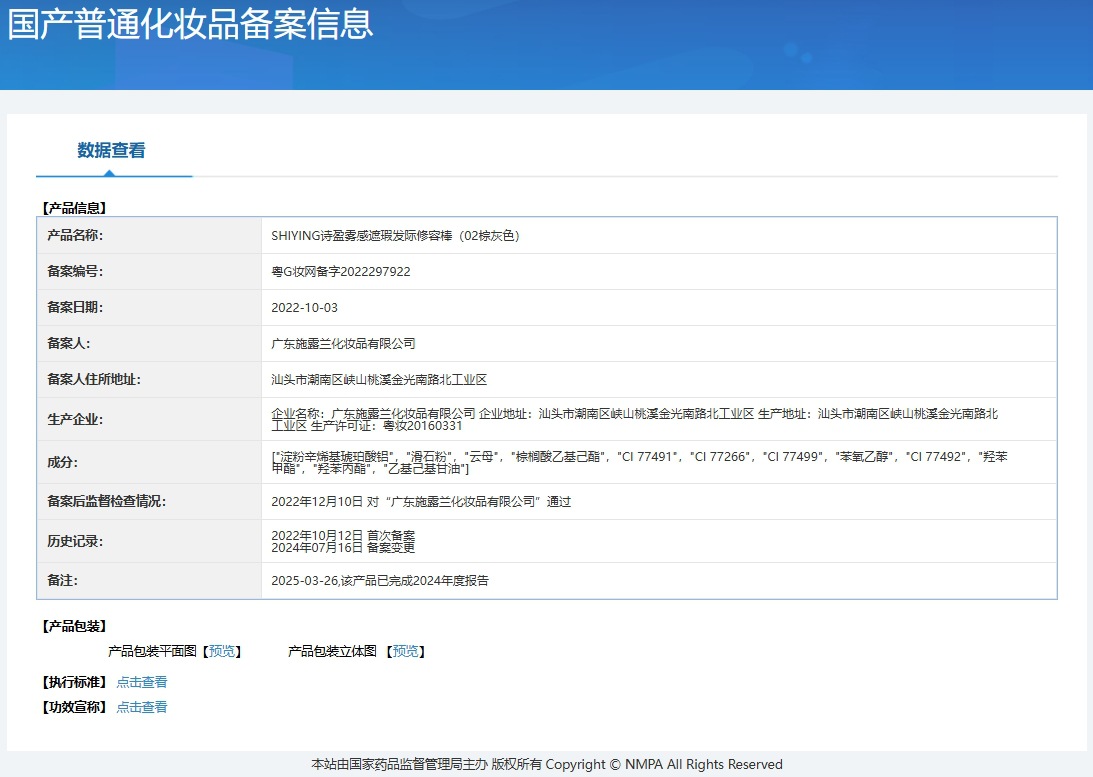
Task: Click the 【执行标准】 label
Action: click(x=74, y=682)
